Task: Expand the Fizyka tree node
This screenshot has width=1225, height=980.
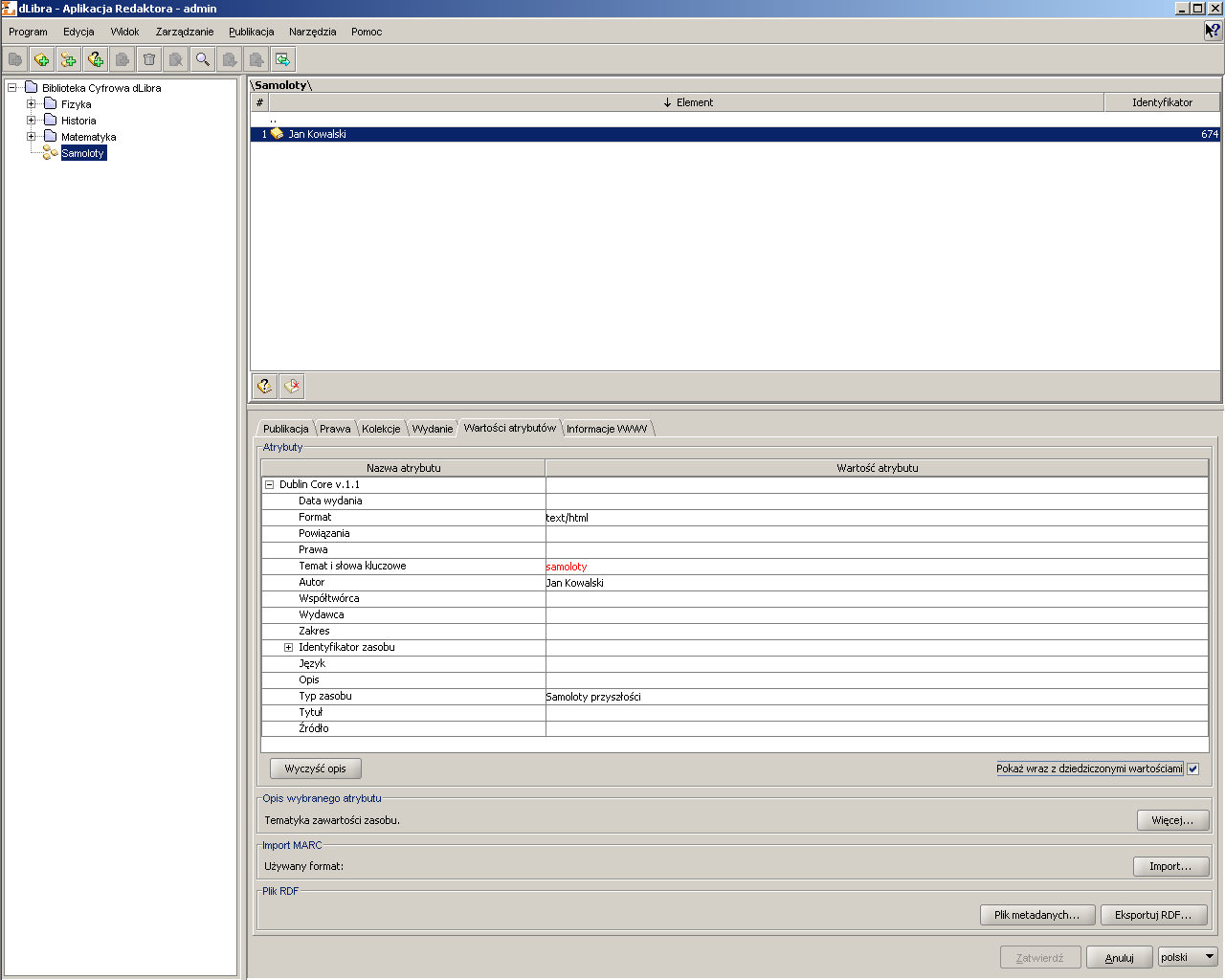Action: click(31, 104)
